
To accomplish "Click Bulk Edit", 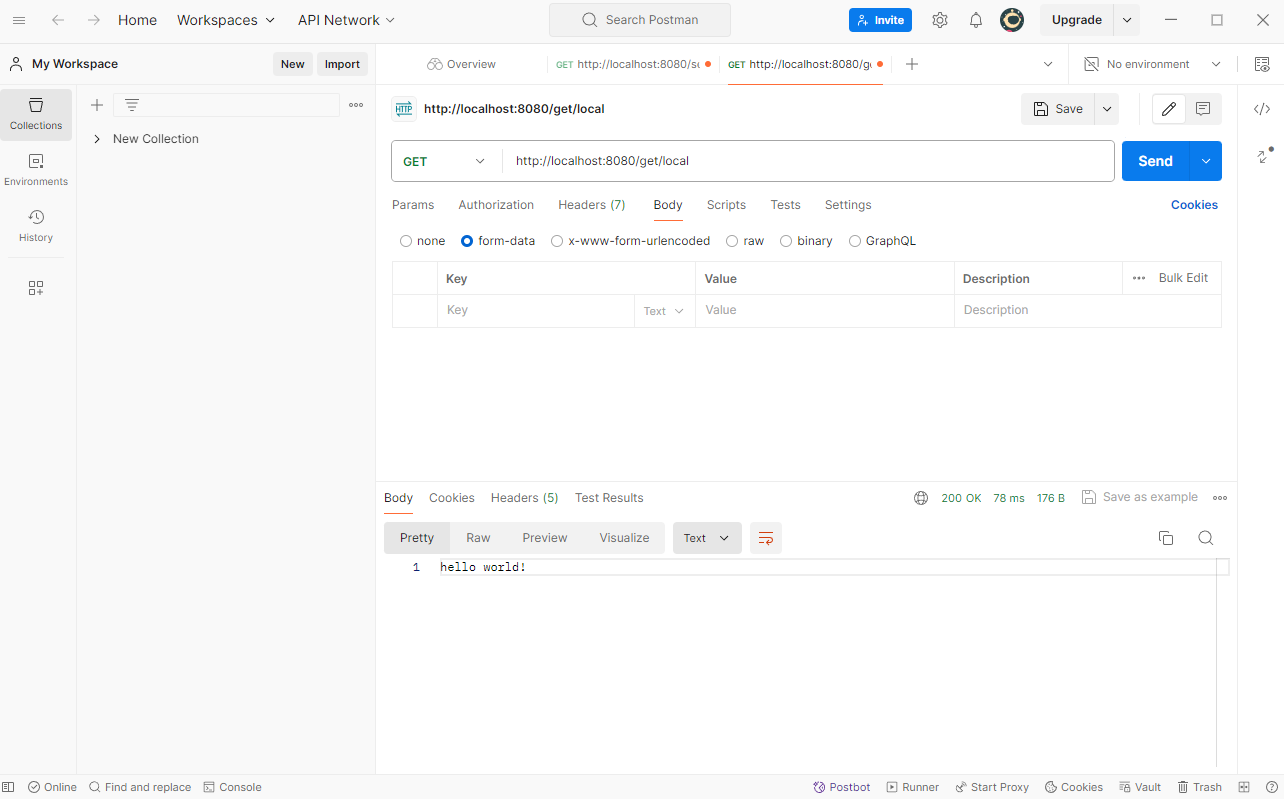I will (1183, 278).
